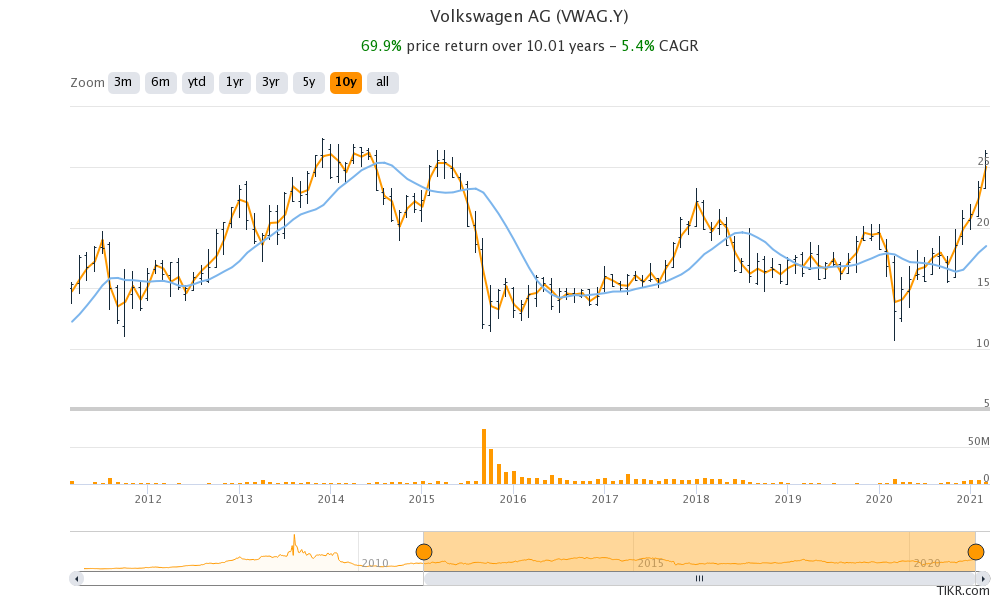Click the right orange range selector handle
This screenshot has height=600, width=1000.
coord(975,551)
